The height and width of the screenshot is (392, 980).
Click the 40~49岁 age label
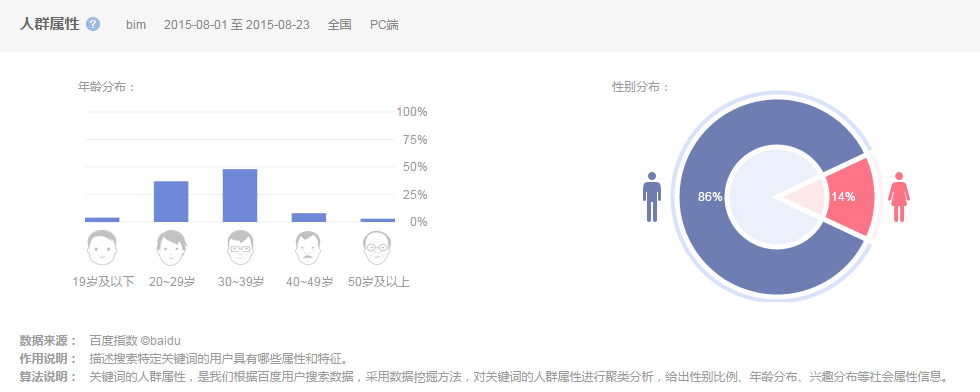coord(309,282)
